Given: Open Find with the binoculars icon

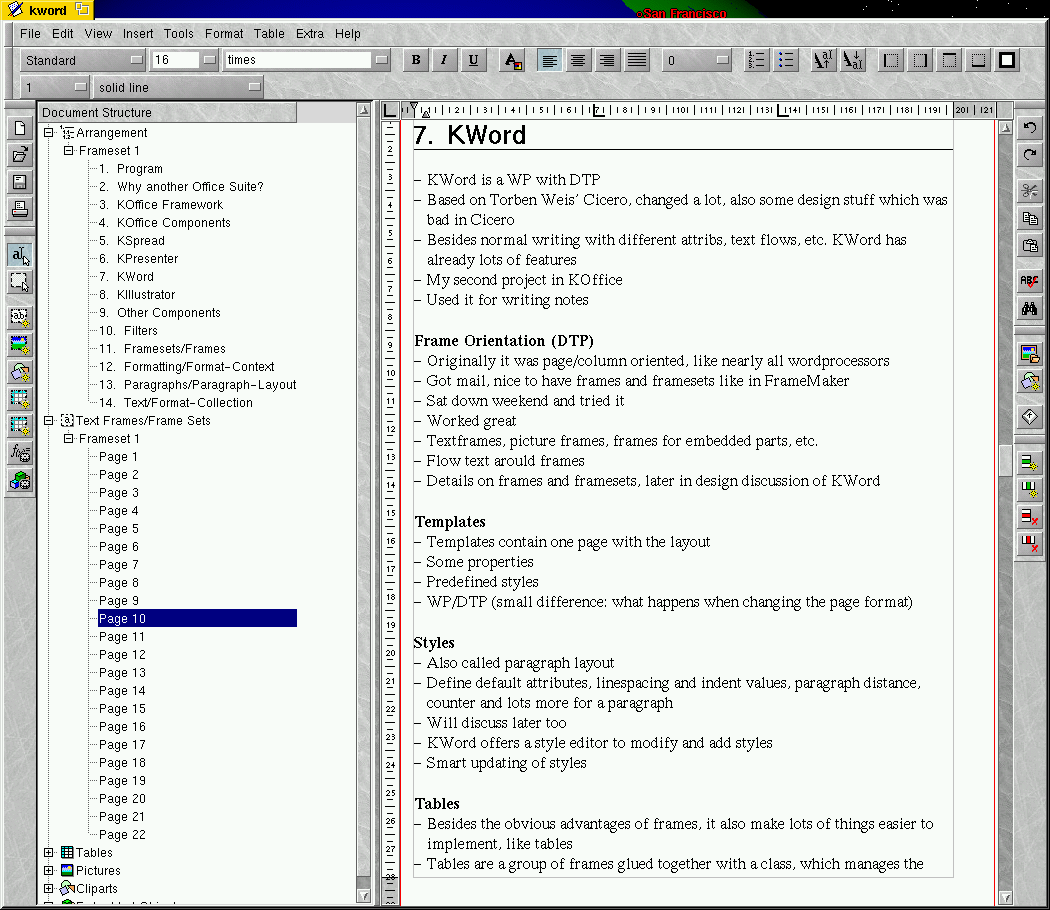Looking at the screenshot, I should click(1029, 308).
